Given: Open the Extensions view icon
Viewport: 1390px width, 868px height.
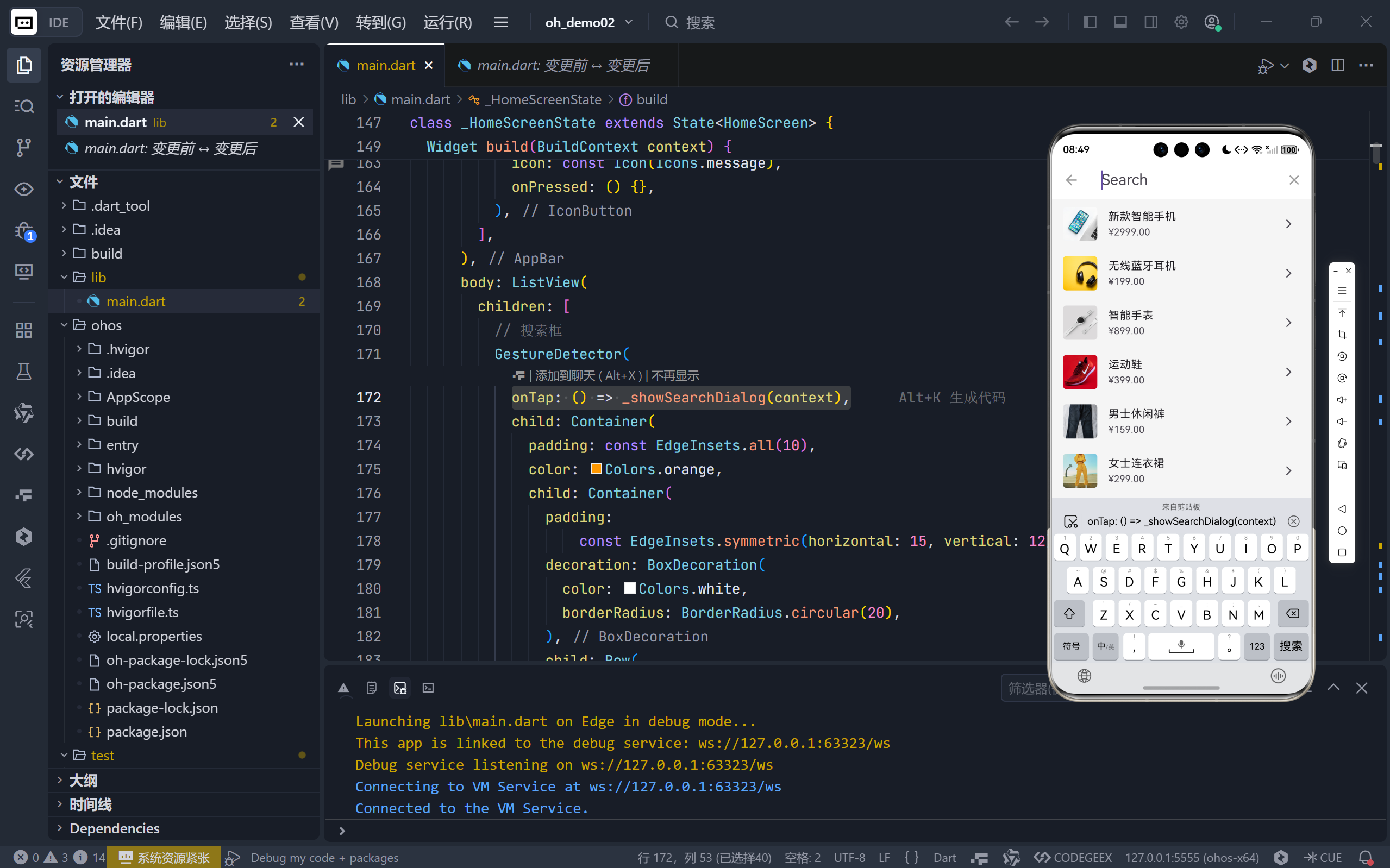Looking at the screenshot, I should click(x=23, y=330).
